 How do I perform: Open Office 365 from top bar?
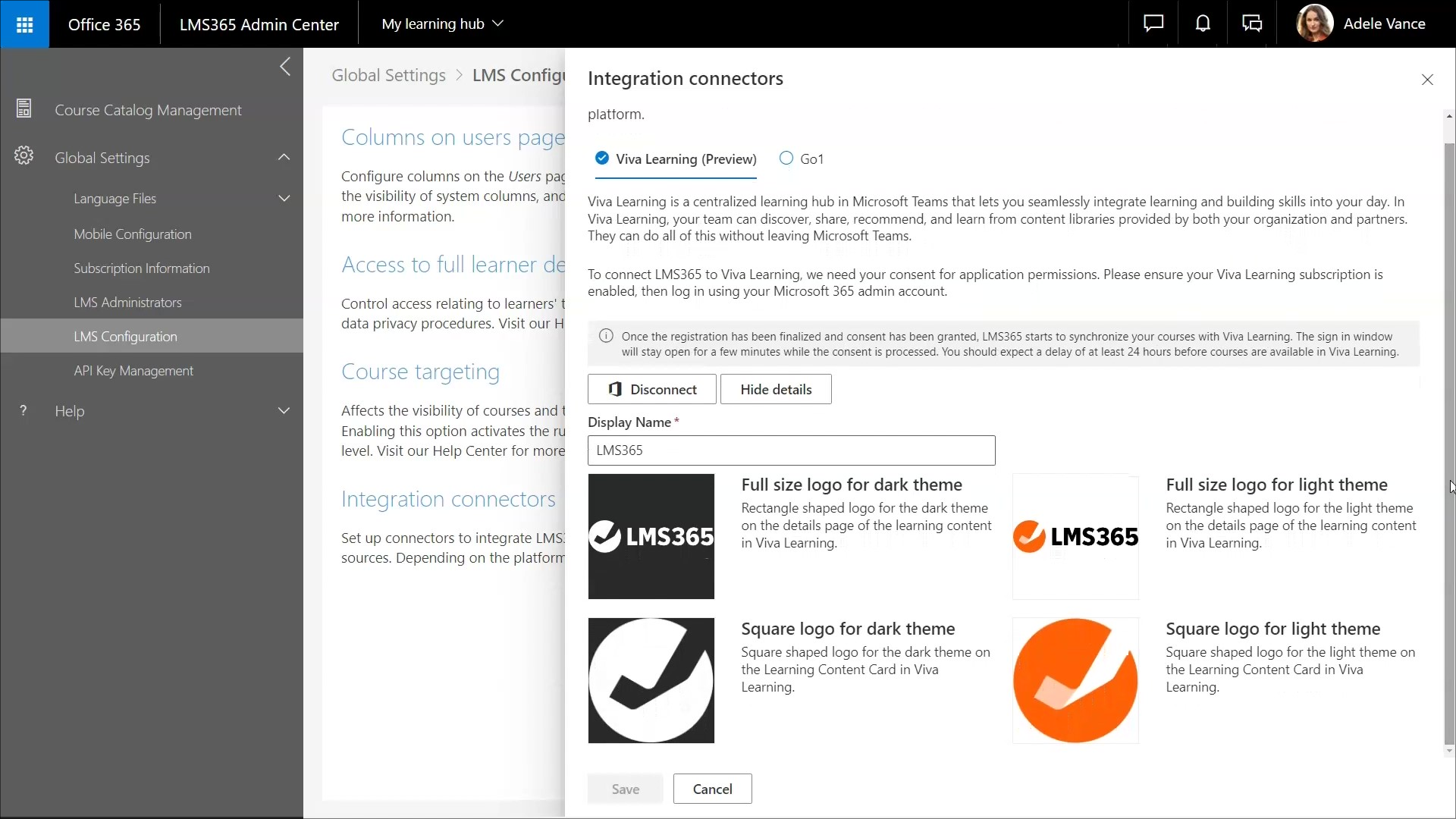[104, 24]
